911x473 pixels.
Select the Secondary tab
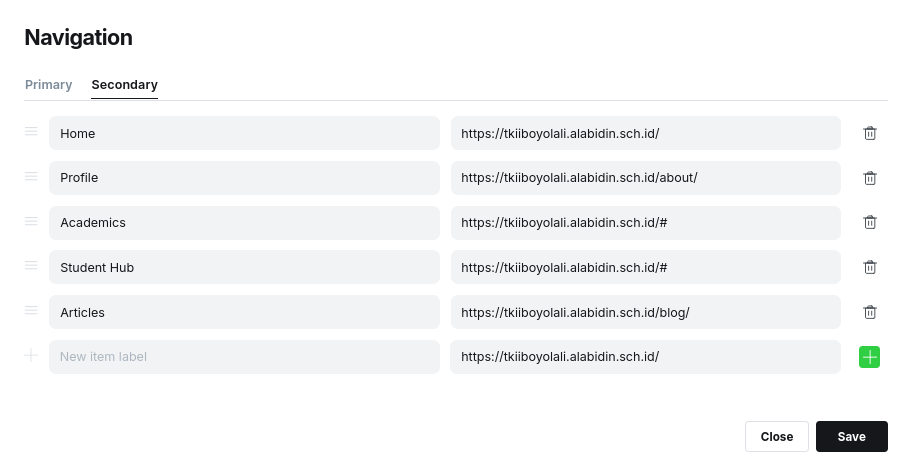point(124,85)
